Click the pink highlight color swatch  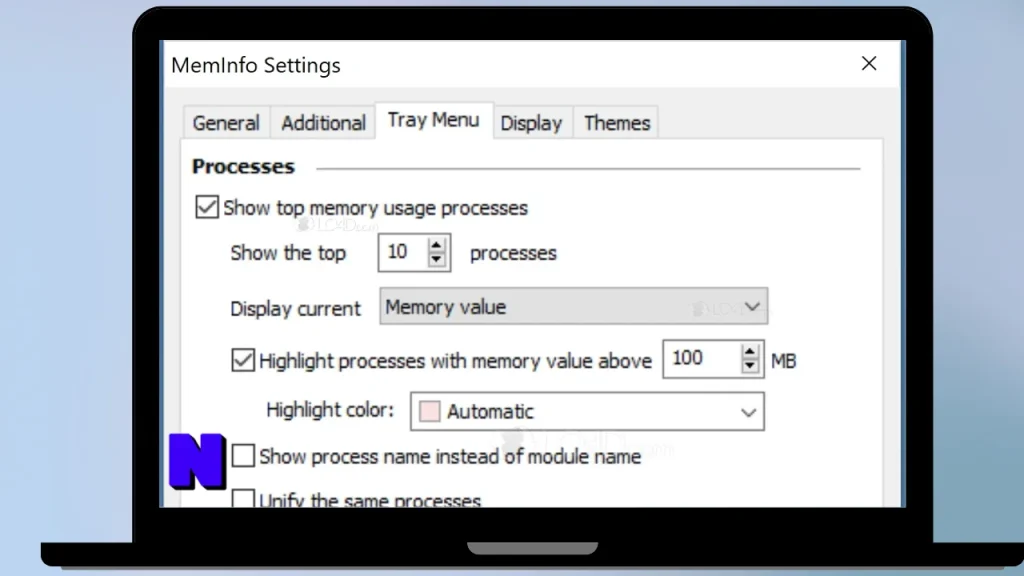click(x=429, y=411)
